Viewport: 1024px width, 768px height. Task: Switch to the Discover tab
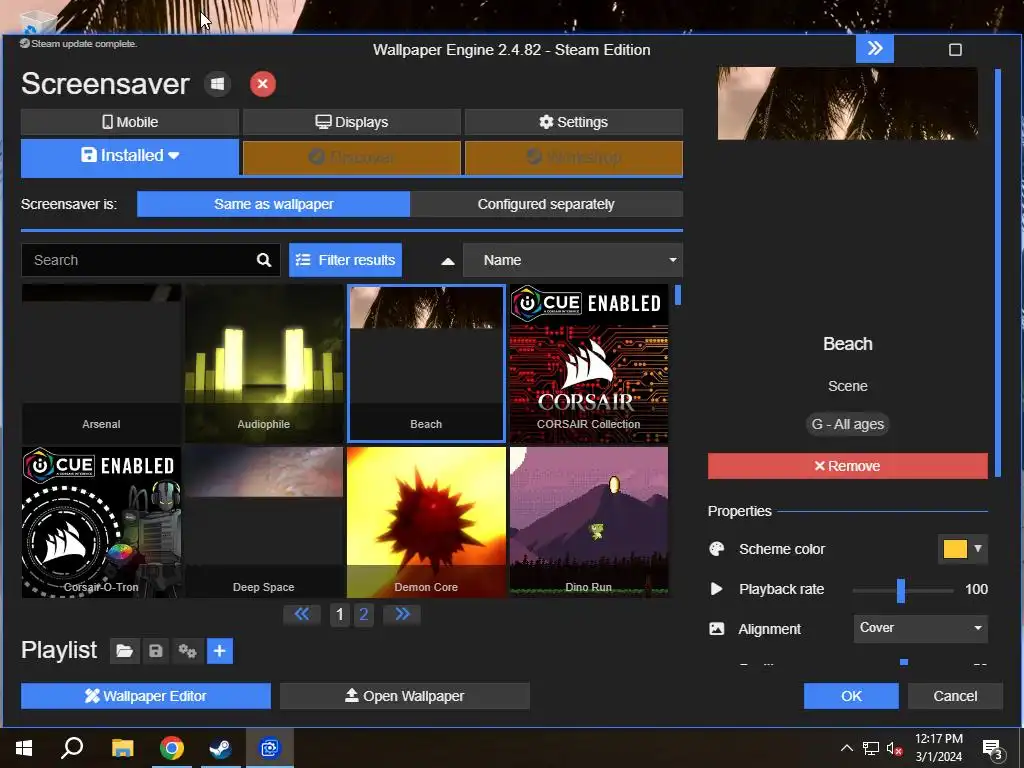point(351,157)
